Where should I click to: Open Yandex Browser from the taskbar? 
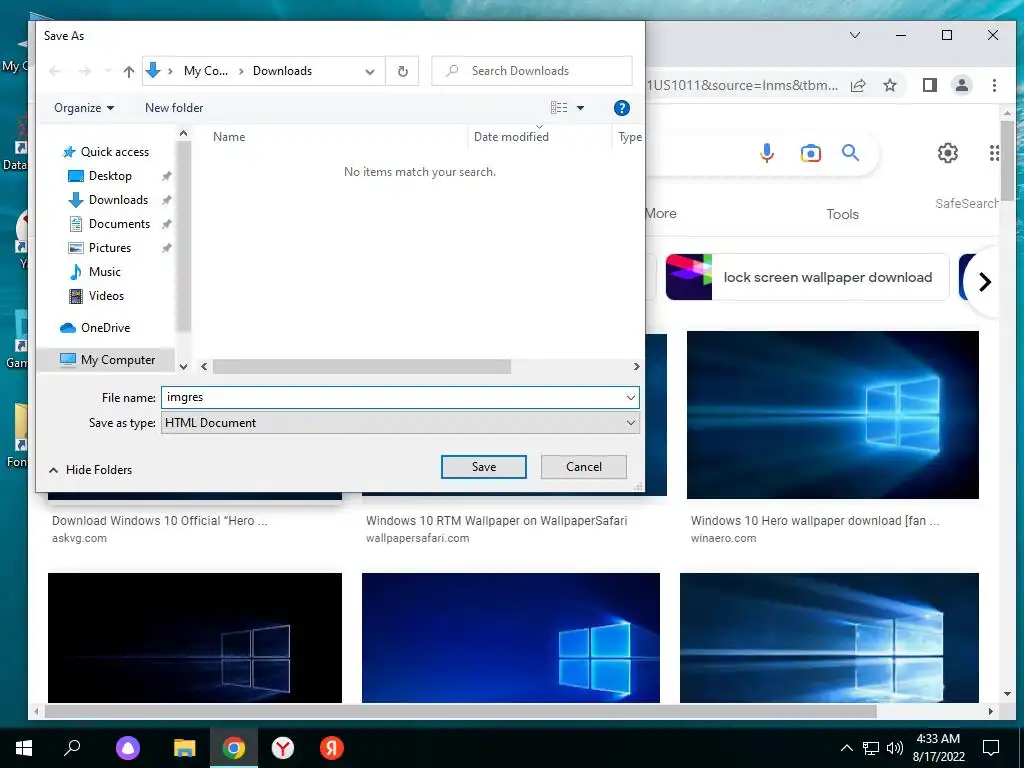[x=283, y=748]
